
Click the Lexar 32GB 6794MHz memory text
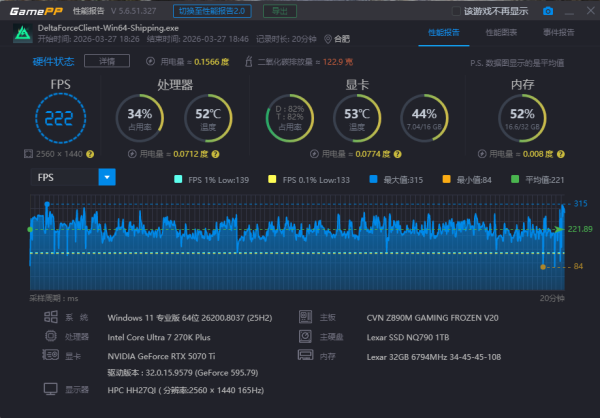[434, 357]
